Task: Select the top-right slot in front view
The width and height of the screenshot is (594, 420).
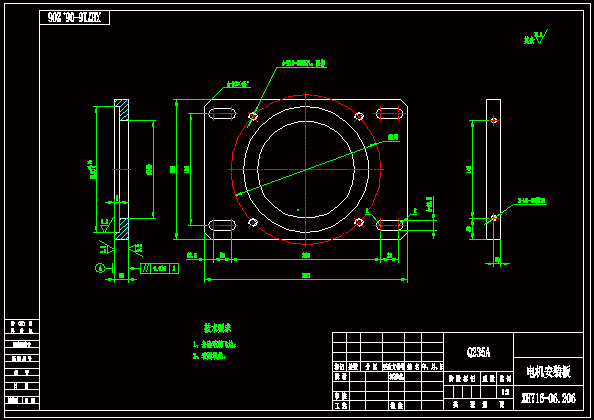Action: tap(389, 113)
